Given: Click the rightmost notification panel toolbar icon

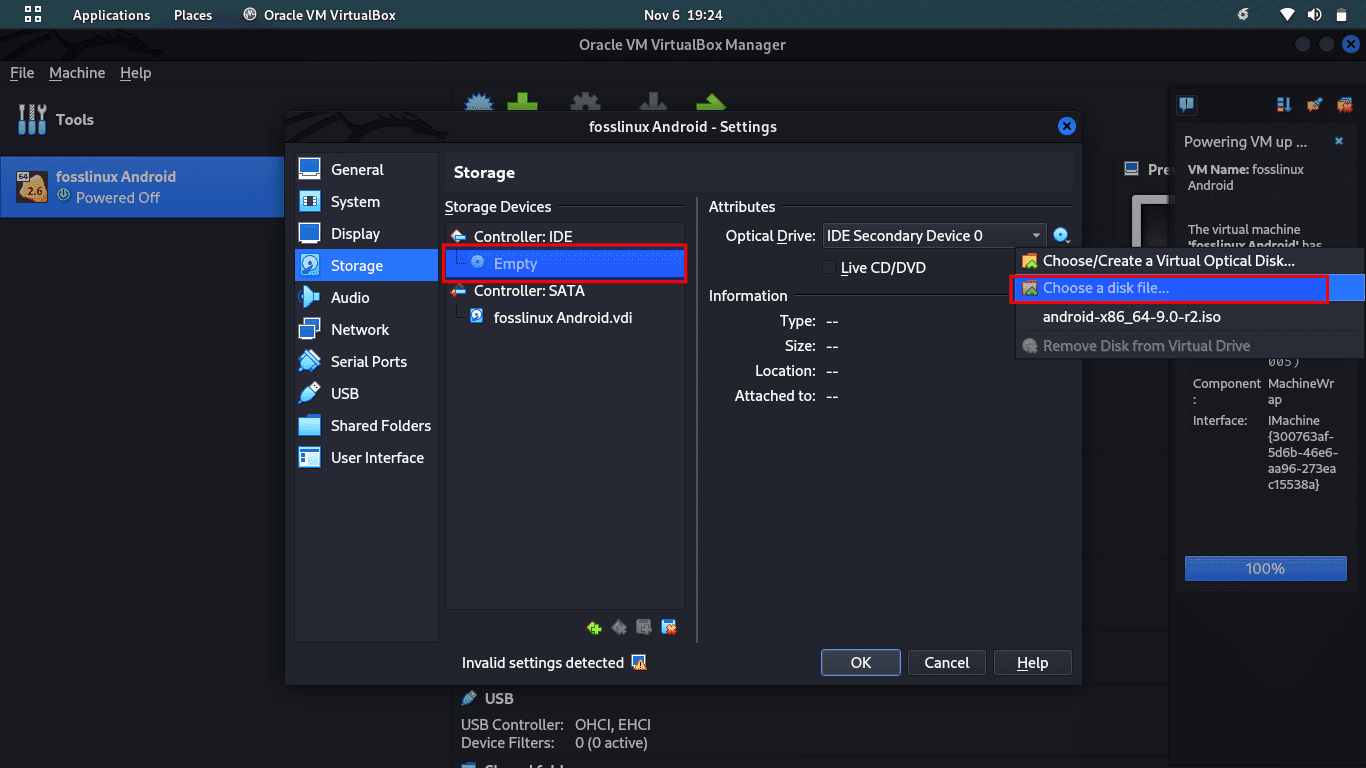Looking at the screenshot, I should [x=1345, y=104].
